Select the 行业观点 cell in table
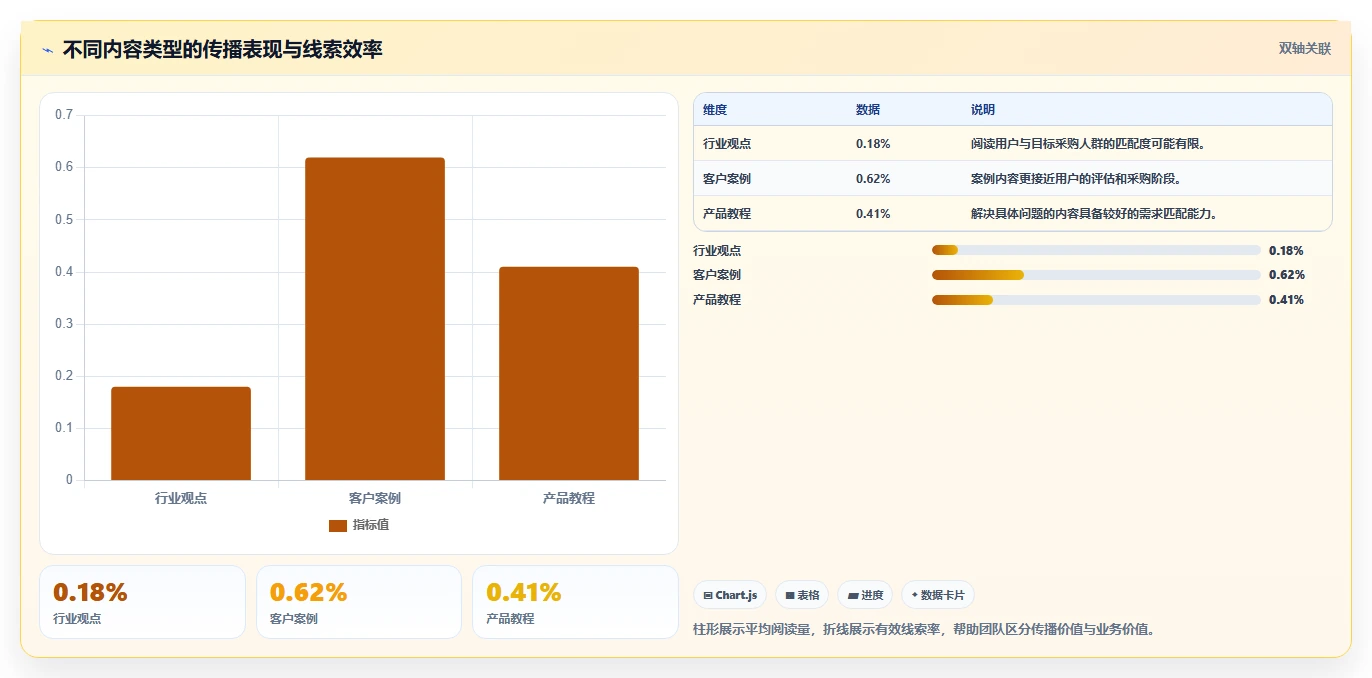Image resolution: width=1372 pixels, height=678 pixels. (727, 144)
